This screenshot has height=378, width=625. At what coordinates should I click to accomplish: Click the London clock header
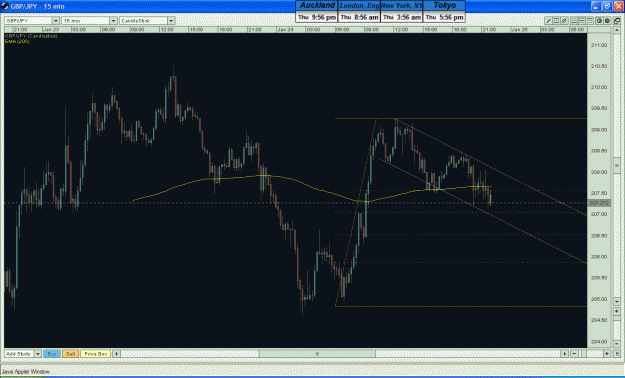359,6
